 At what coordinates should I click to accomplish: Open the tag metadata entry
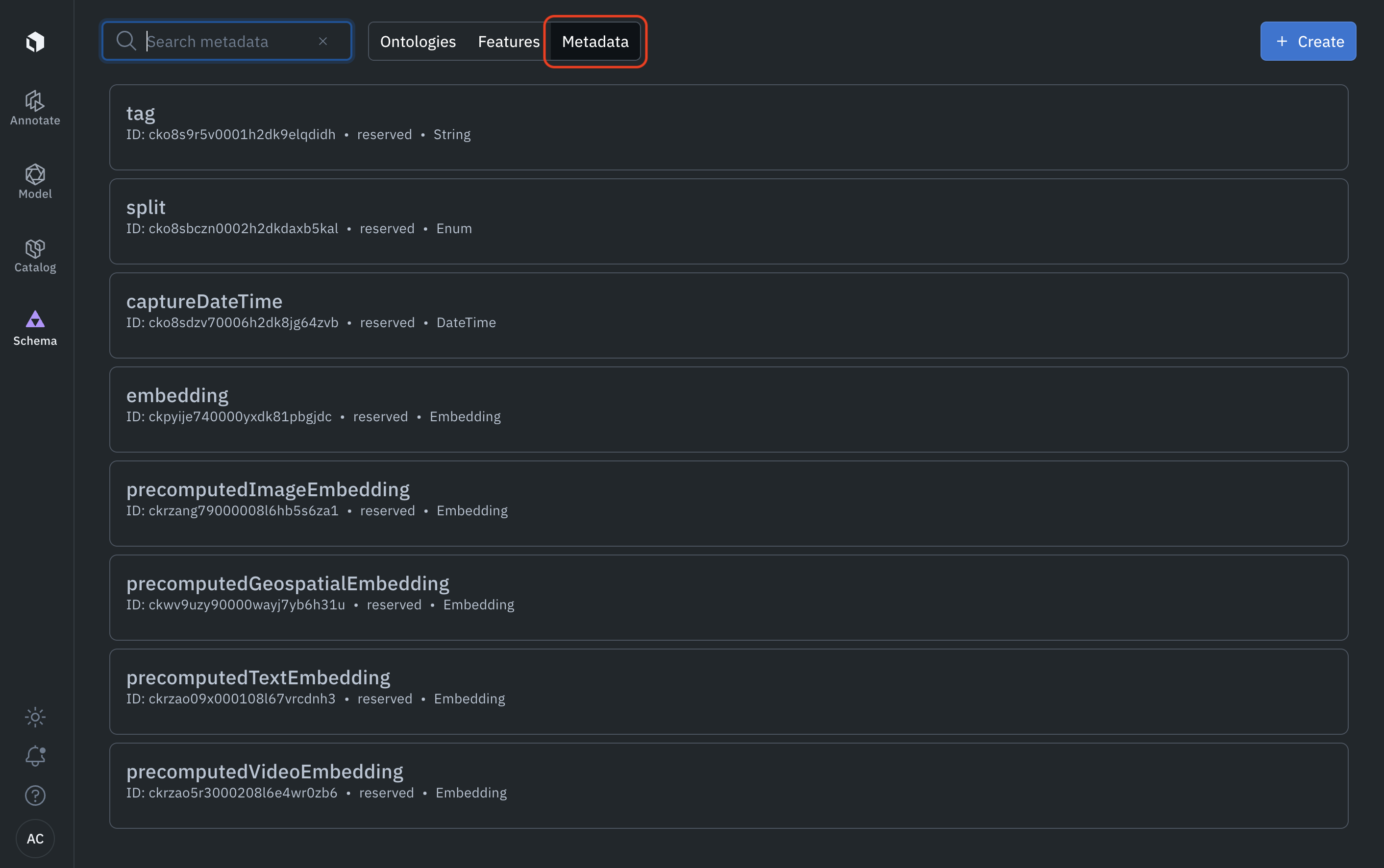728,127
